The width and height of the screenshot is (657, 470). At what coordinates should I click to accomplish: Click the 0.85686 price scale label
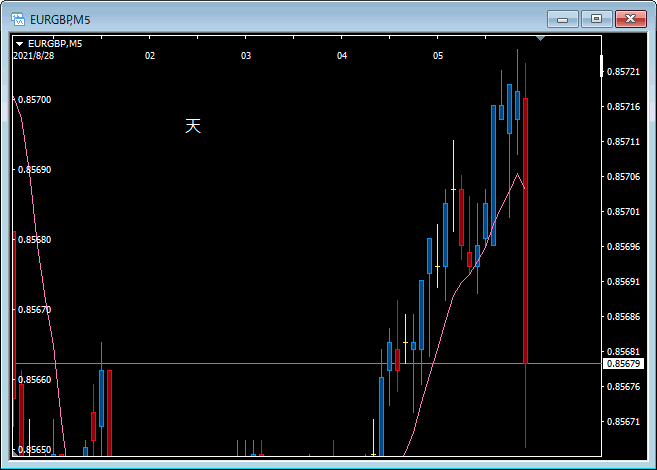623,317
